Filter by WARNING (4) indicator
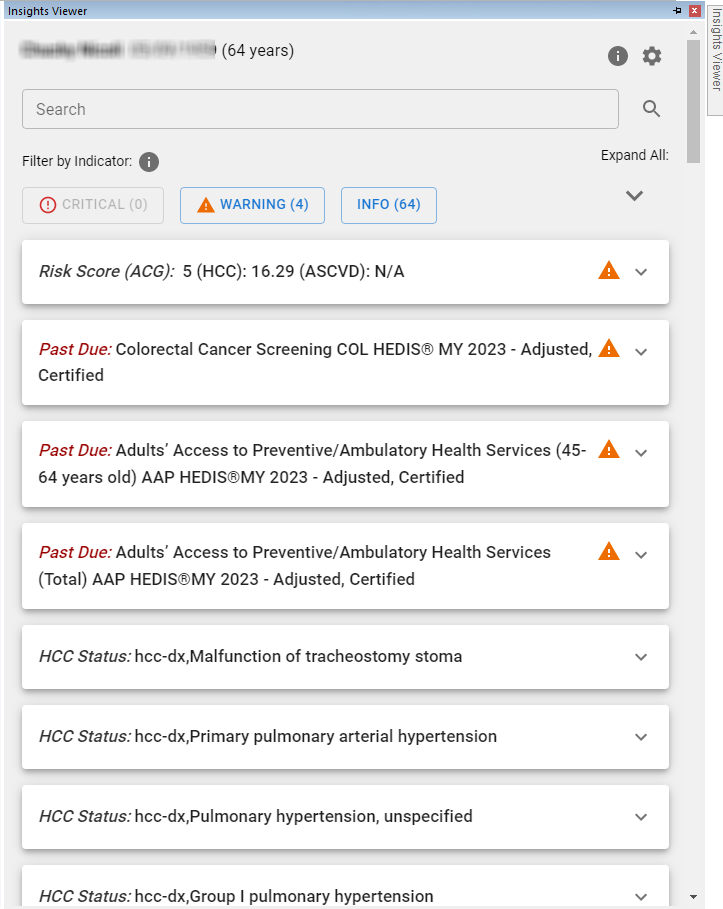Image resolution: width=723 pixels, height=909 pixels. pyautogui.click(x=252, y=205)
